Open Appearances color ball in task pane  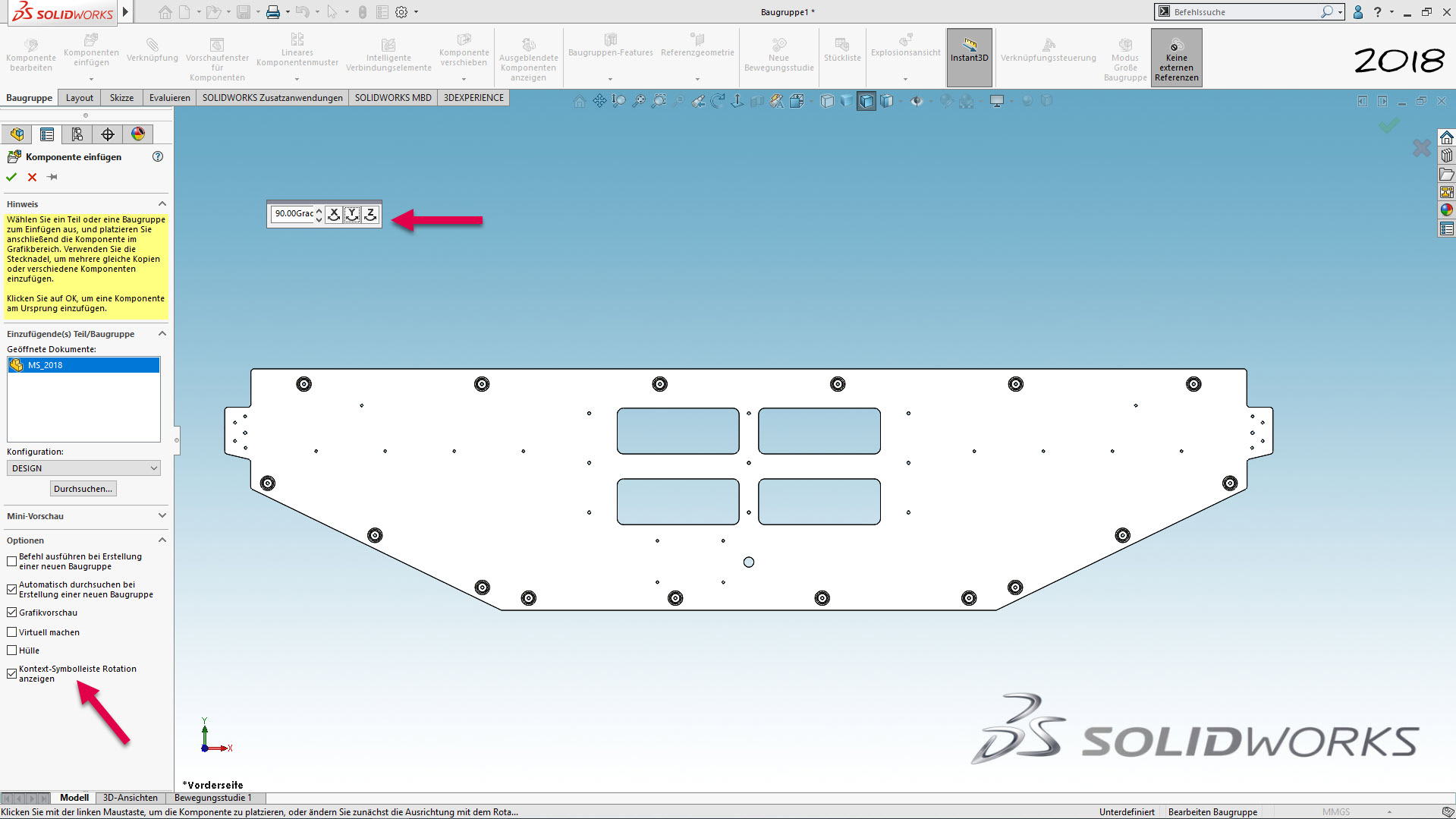(x=1447, y=210)
